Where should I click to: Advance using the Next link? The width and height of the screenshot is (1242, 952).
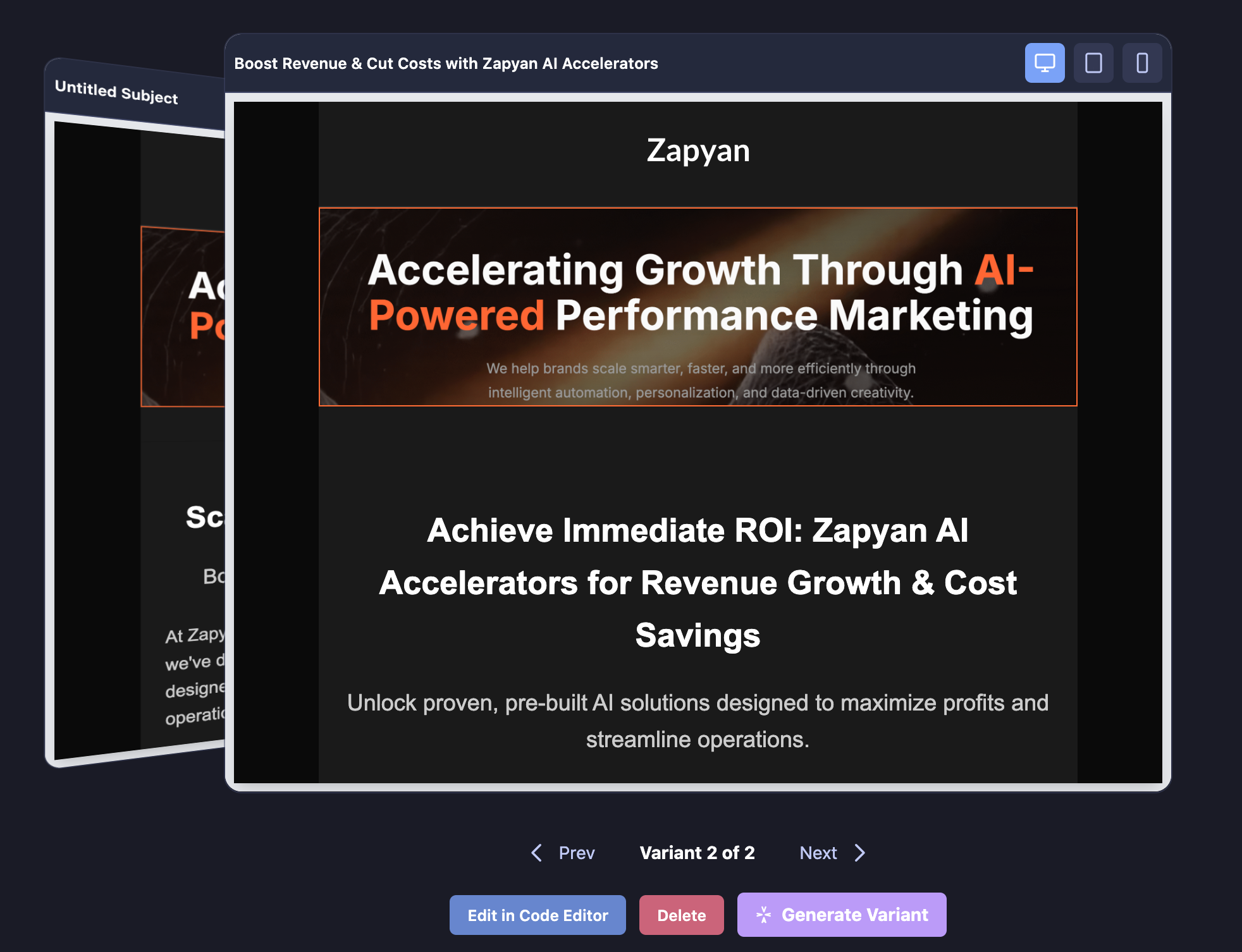[x=818, y=853]
